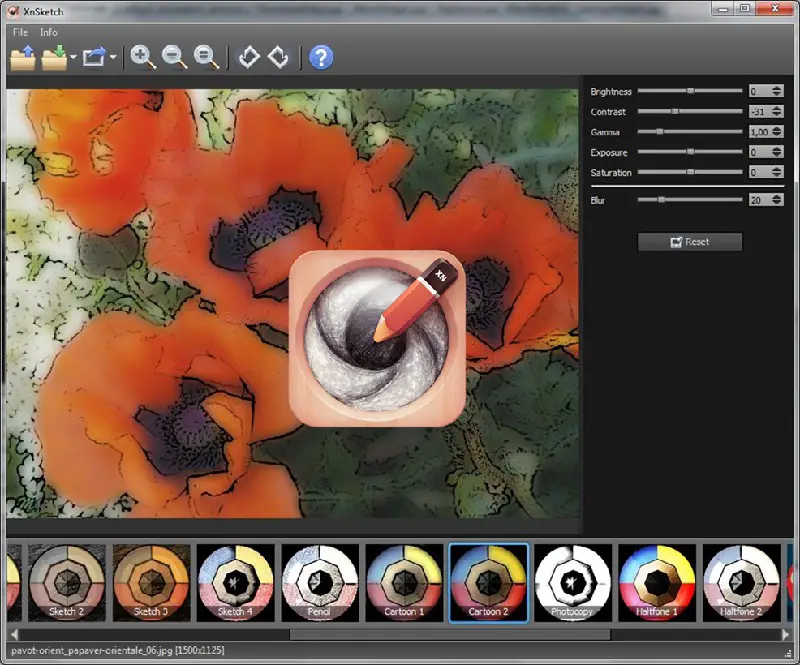Open the Info menu
Viewport: 800px width, 665px height.
coord(49,32)
